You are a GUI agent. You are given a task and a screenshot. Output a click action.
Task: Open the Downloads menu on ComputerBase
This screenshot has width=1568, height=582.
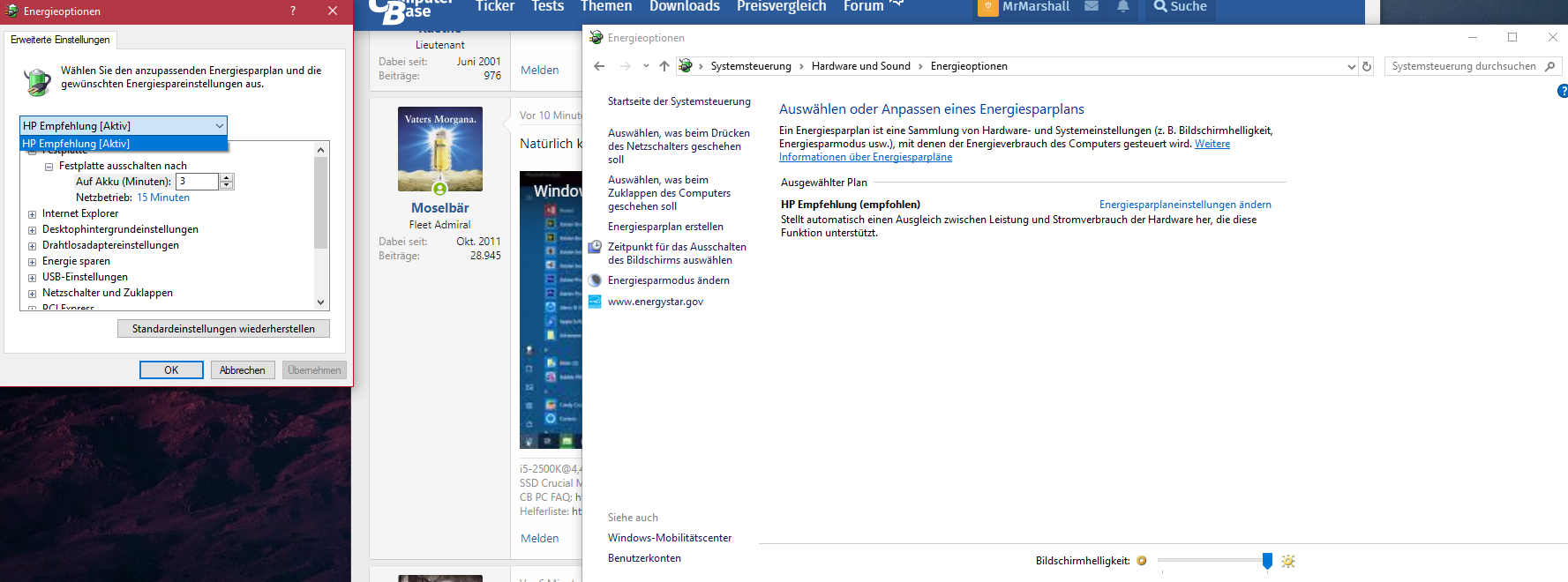coord(685,6)
